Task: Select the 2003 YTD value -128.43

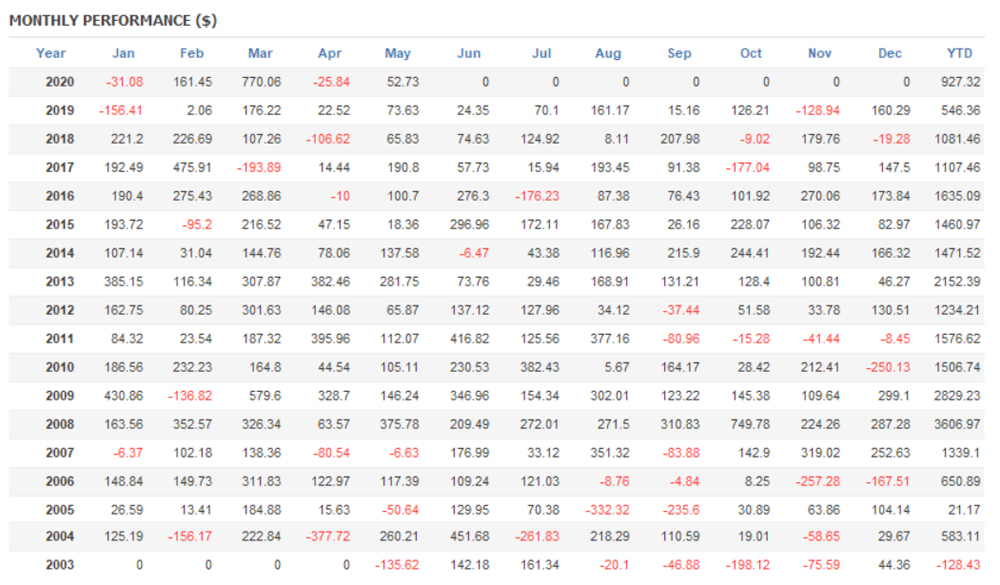Action: [957, 565]
